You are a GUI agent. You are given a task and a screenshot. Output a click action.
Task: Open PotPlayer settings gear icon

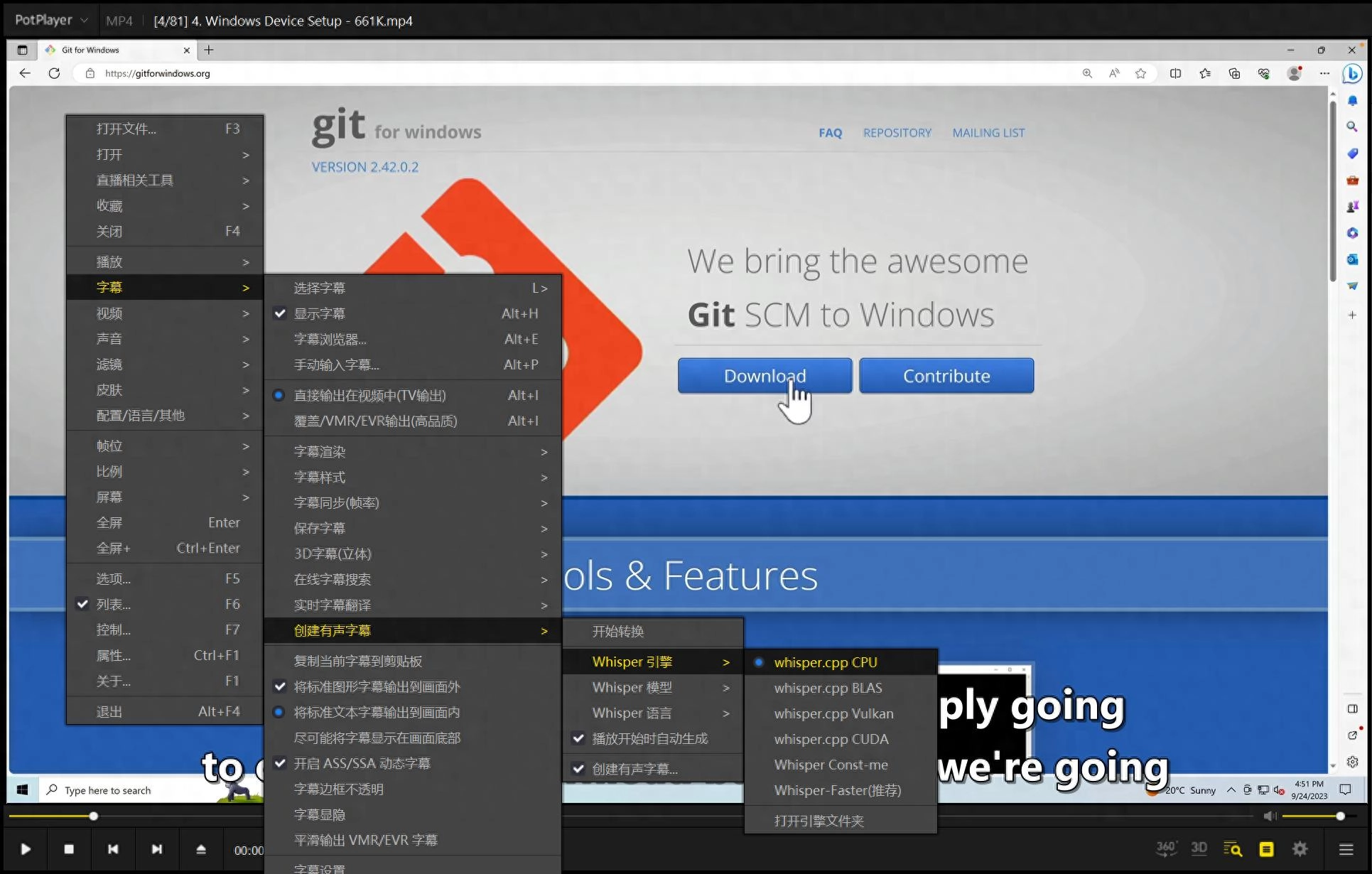pyautogui.click(x=1300, y=849)
